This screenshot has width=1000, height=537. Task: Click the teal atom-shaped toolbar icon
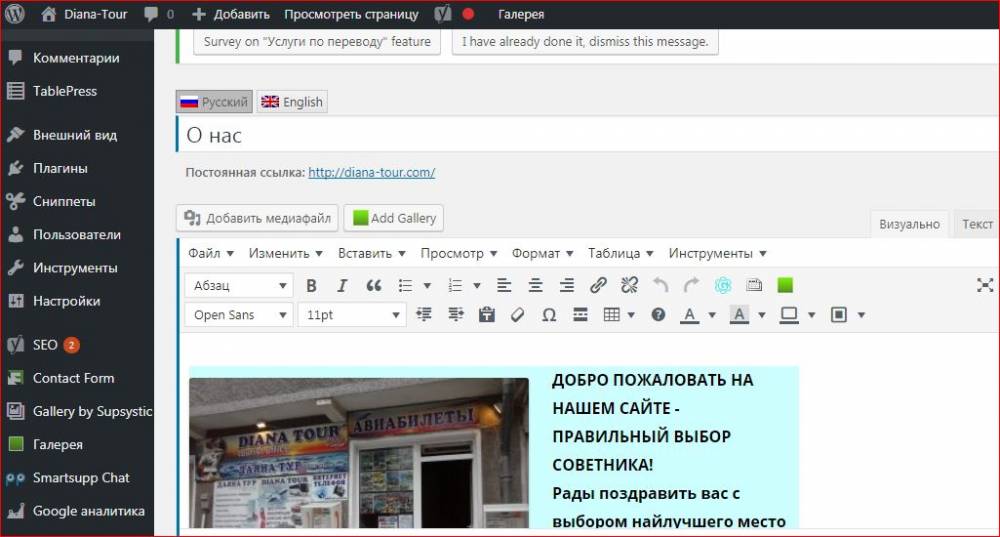click(x=723, y=285)
